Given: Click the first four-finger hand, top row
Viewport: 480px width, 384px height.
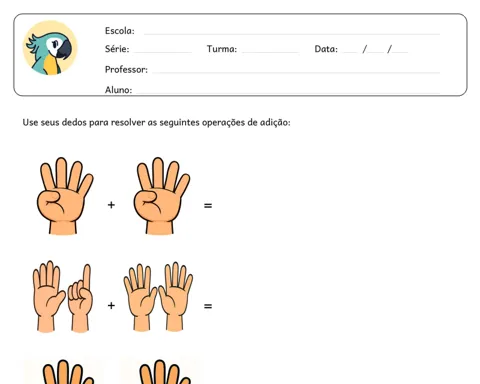Looking at the screenshot, I should pos(65,196).
